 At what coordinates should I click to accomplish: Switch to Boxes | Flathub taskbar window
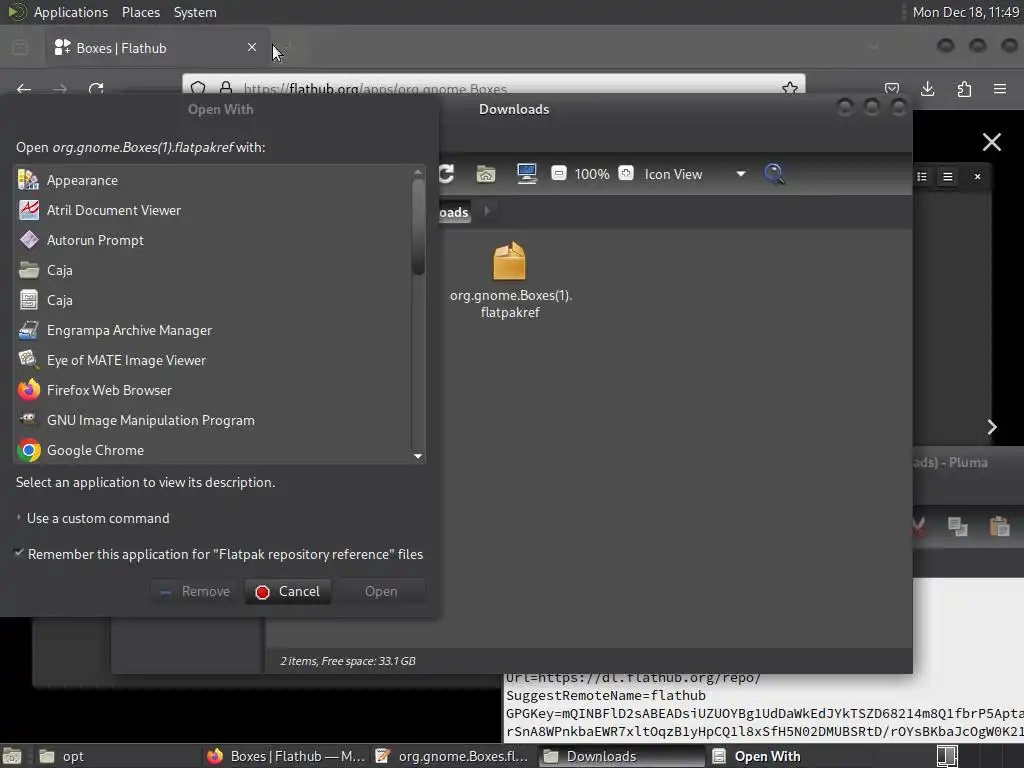click(286, 756)
